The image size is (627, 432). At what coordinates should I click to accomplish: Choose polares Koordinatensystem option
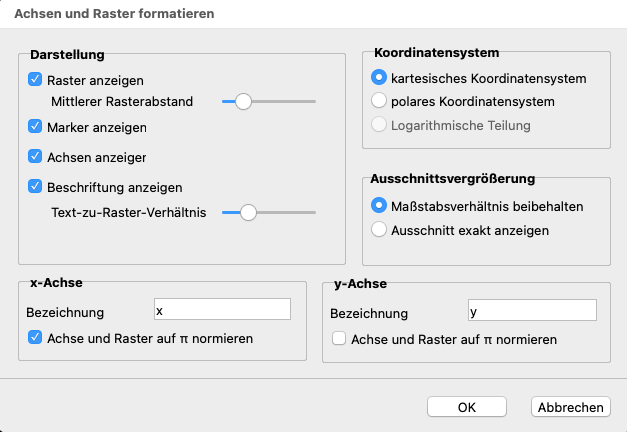pyautogui.click(x=379, y=101)
